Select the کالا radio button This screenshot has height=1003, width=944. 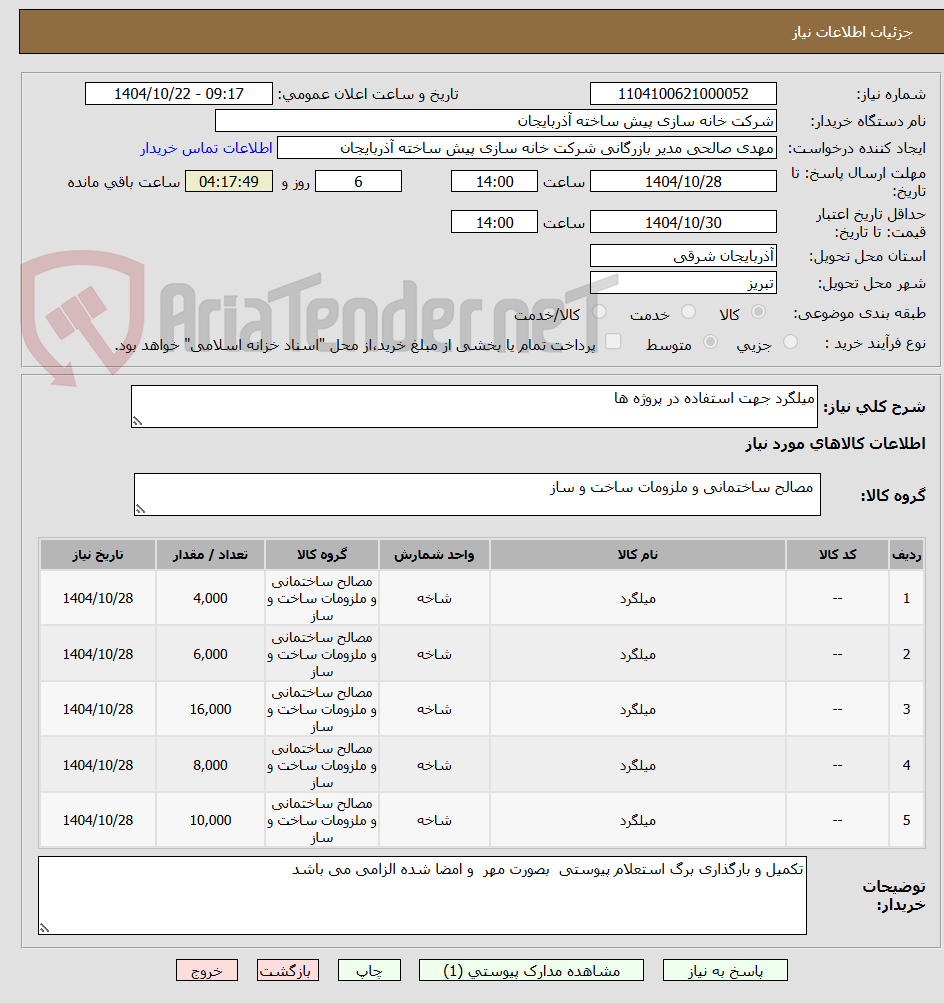[758, 312]
